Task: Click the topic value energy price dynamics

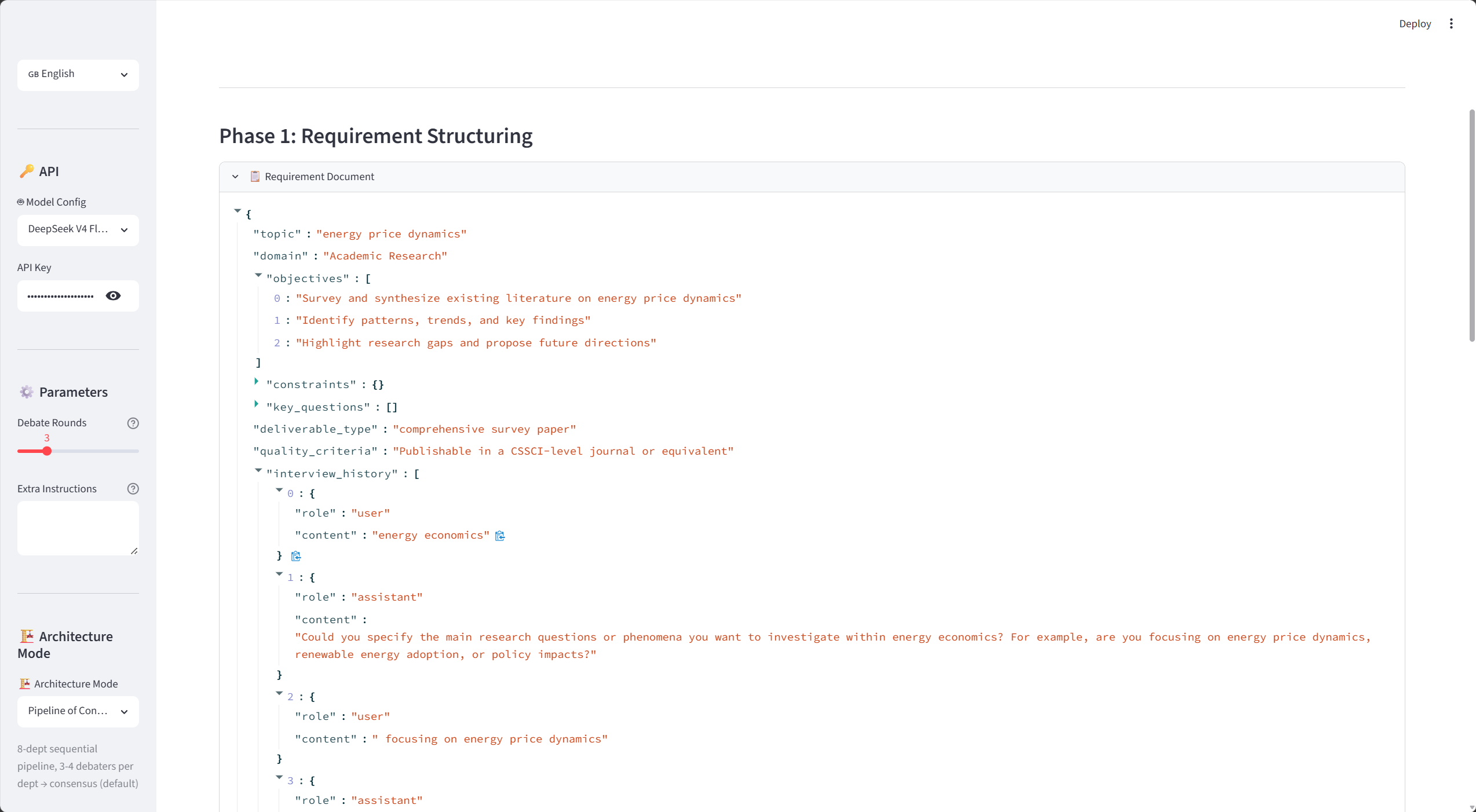Action: [392, 235]
